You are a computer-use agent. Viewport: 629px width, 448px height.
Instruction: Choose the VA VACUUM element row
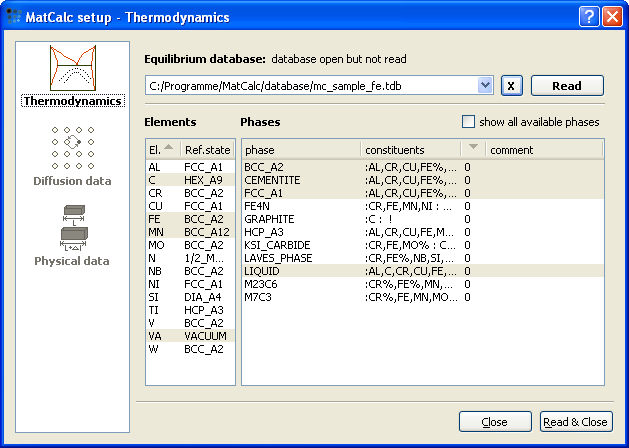[x=188, y=335]
